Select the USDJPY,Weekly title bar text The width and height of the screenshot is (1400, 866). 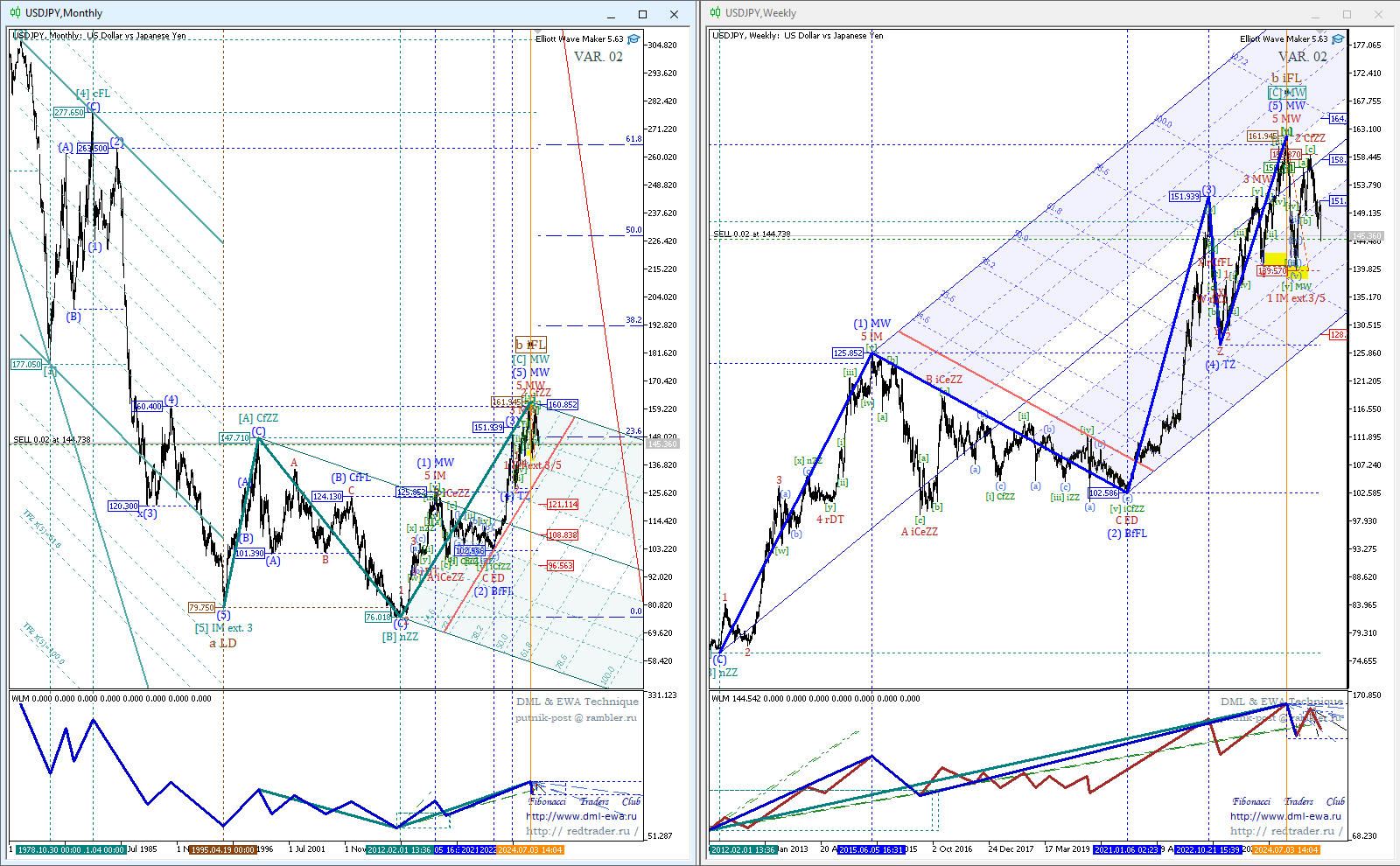click(761, 13)
